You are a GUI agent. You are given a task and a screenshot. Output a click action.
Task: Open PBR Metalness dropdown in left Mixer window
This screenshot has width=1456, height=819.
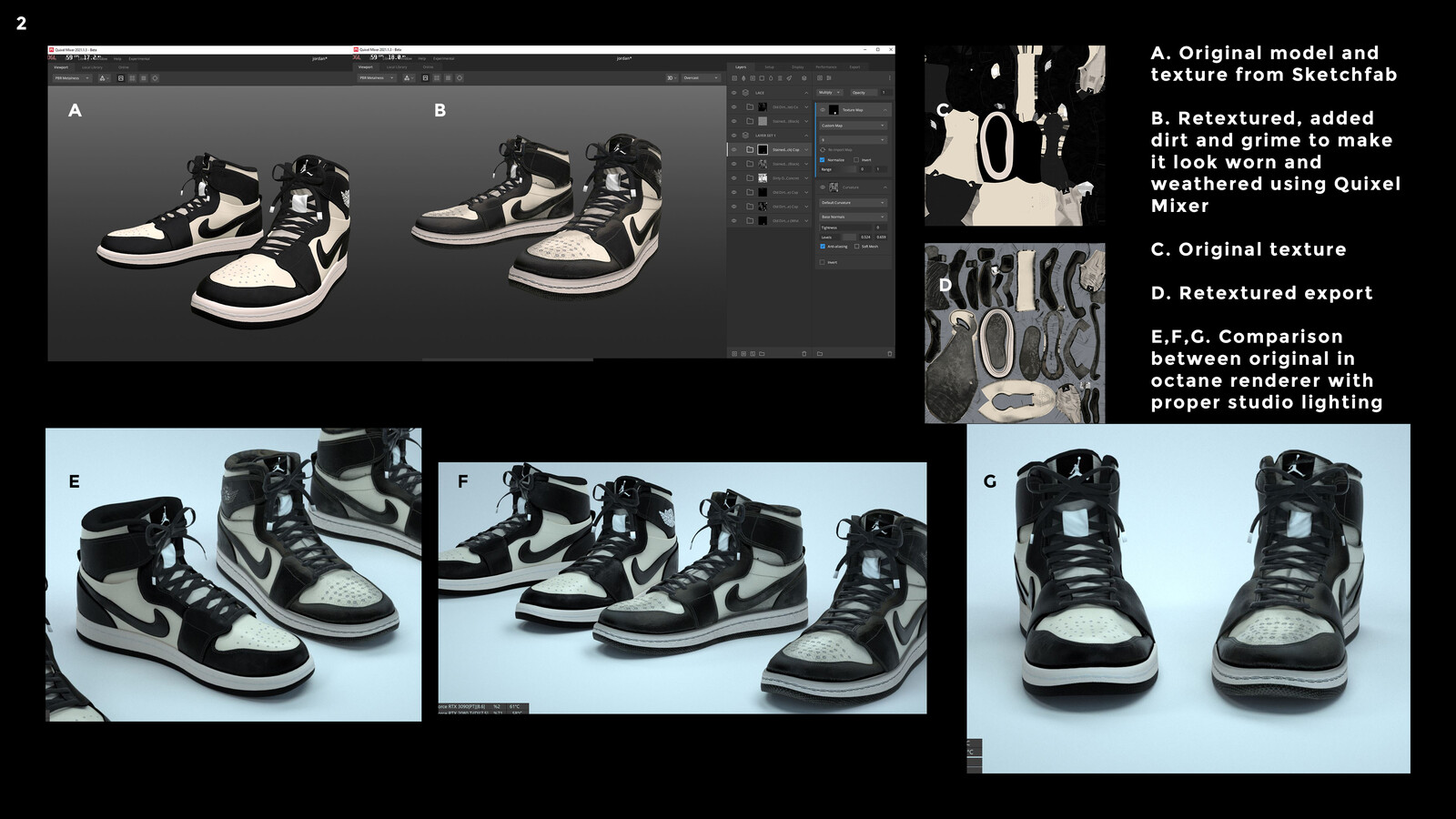click(72, 78)
